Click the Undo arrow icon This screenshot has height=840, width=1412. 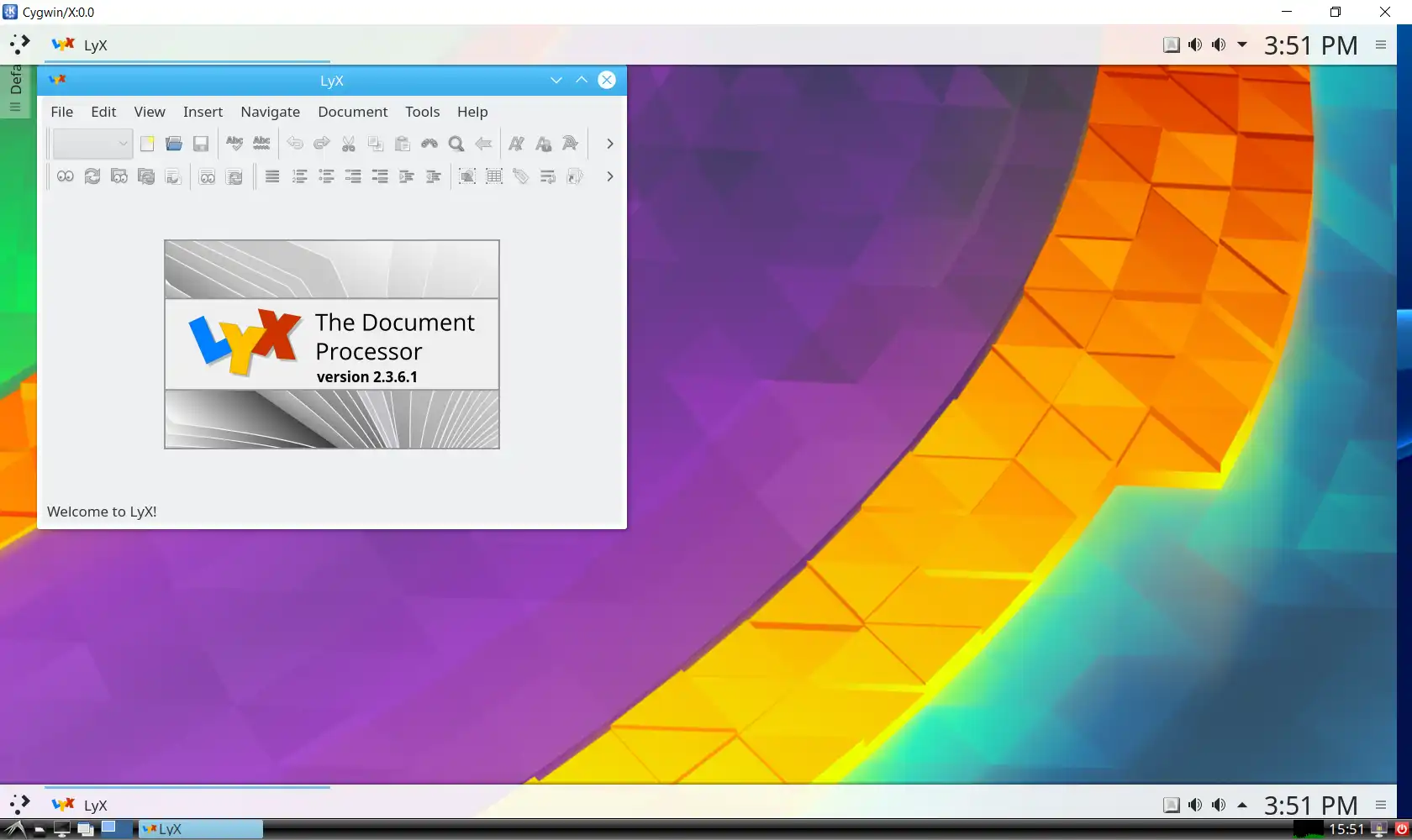[295, 144]
